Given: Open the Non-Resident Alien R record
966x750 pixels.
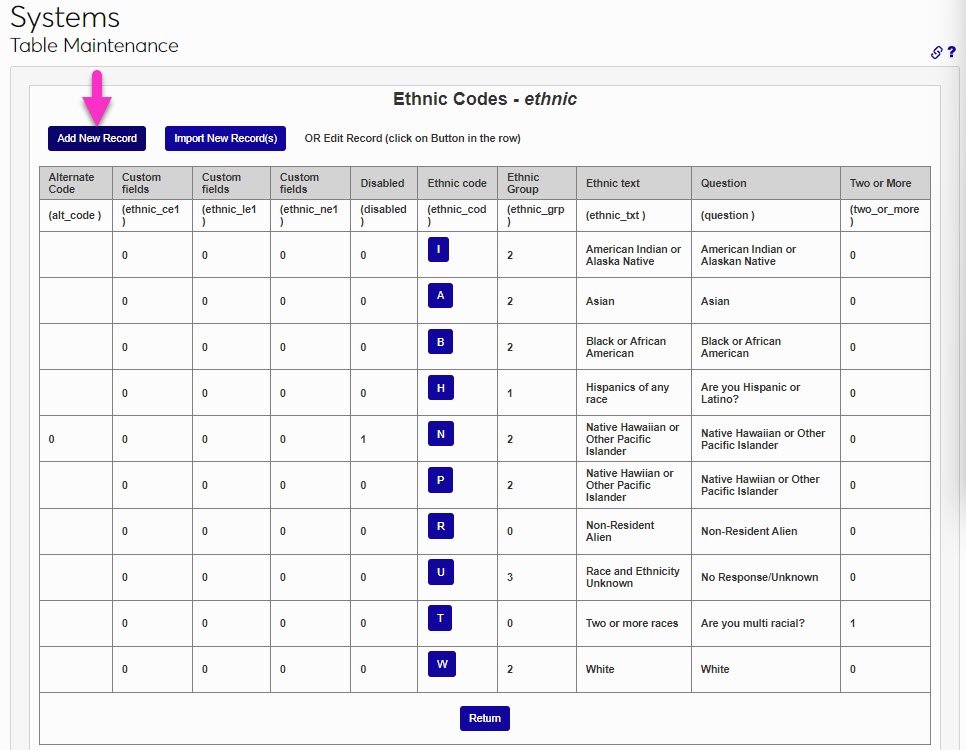Looking at the screenshot, I should [440, 526].
